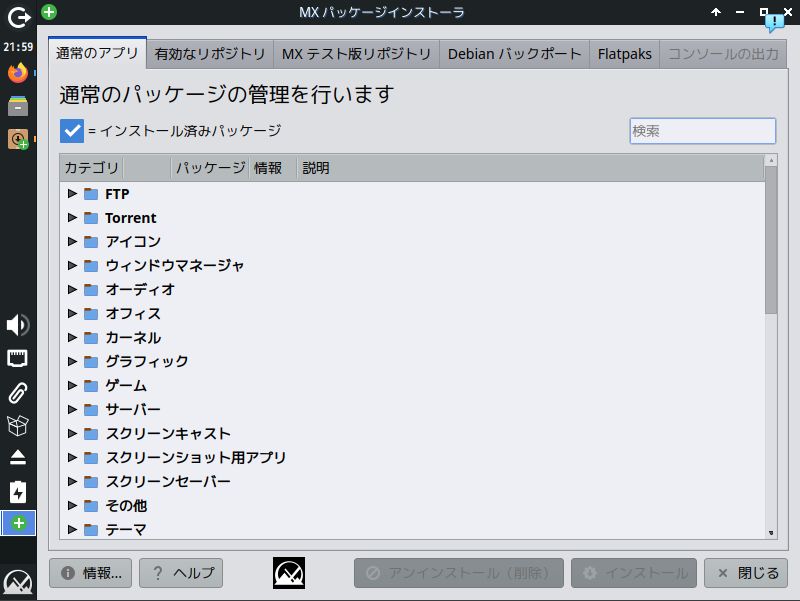
Task: Click the blue notification bubble icon
Action: pyautogui.click(x=774, y=21)
